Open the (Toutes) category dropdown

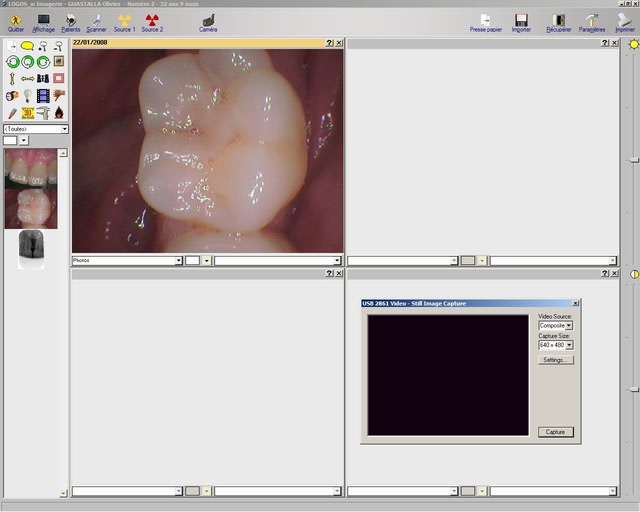pos(64,129)
